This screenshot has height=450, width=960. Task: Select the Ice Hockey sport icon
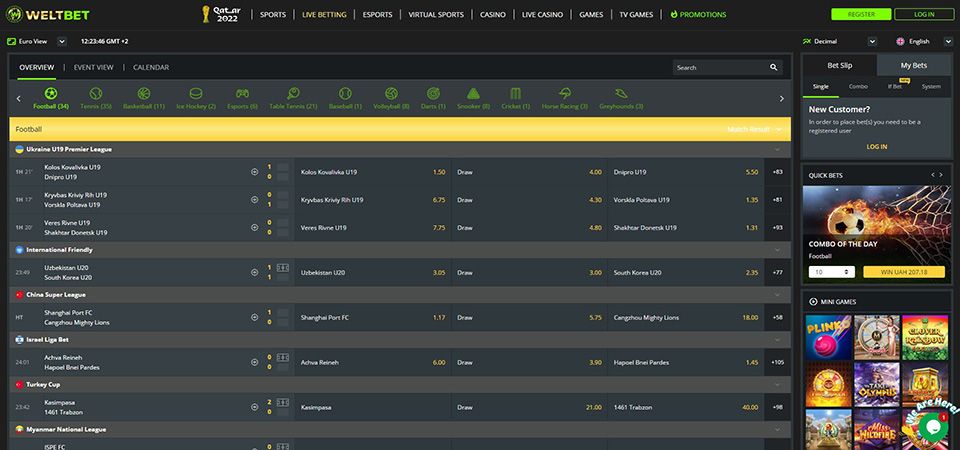coord(196,94)
